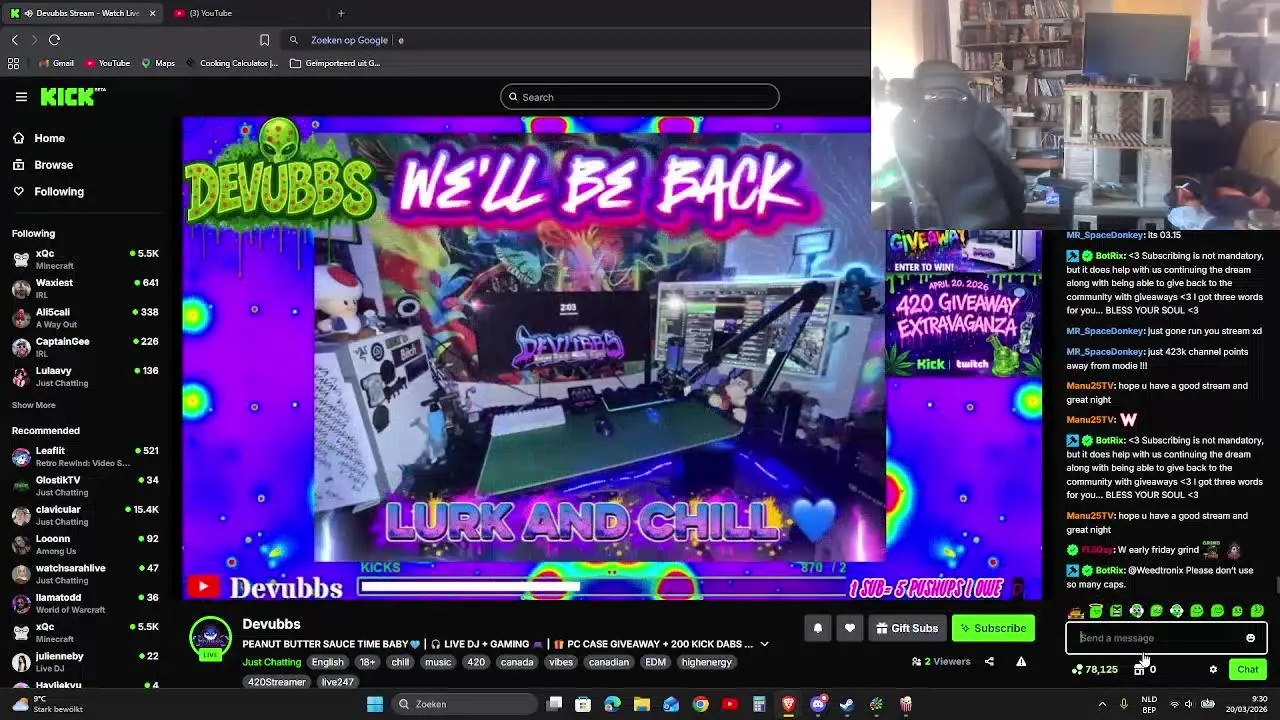Open recommended channel julienneby
The image size is (1280, 720).
click(x=86, y=662)
